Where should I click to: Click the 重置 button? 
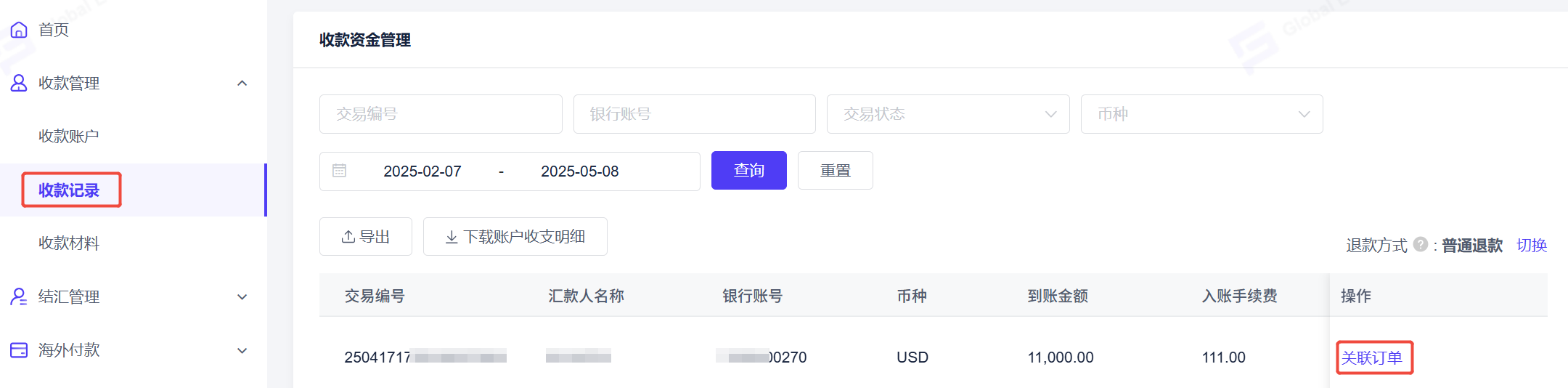836,170
